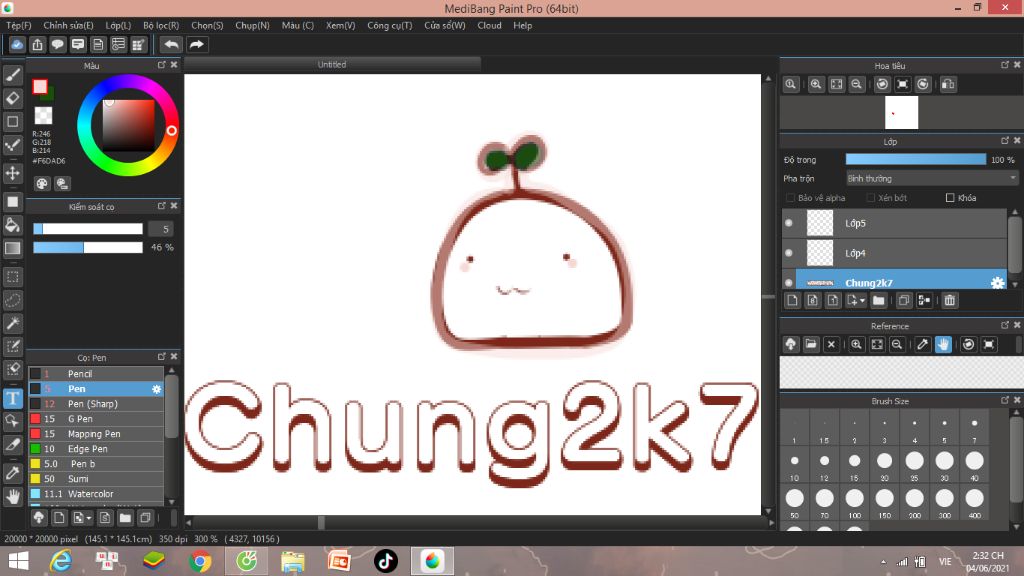
Task: Open Chrome from taskbar
Action: tap(200, 561)
